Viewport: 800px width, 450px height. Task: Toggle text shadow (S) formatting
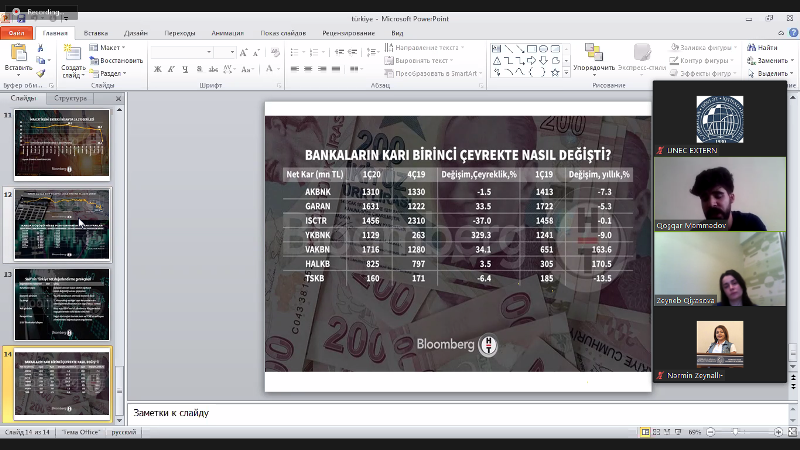[x=199, y=69]
